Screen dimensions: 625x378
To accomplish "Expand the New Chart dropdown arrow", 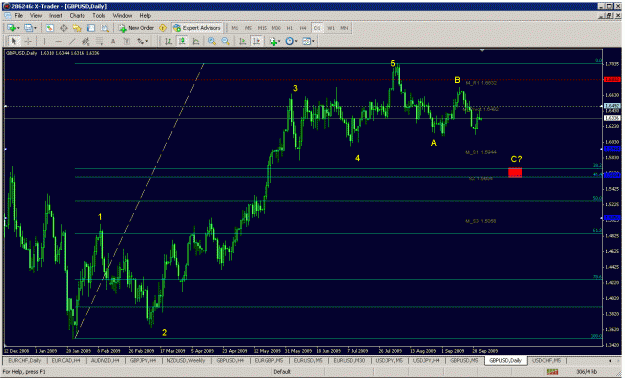I will [x=18, y=28].
